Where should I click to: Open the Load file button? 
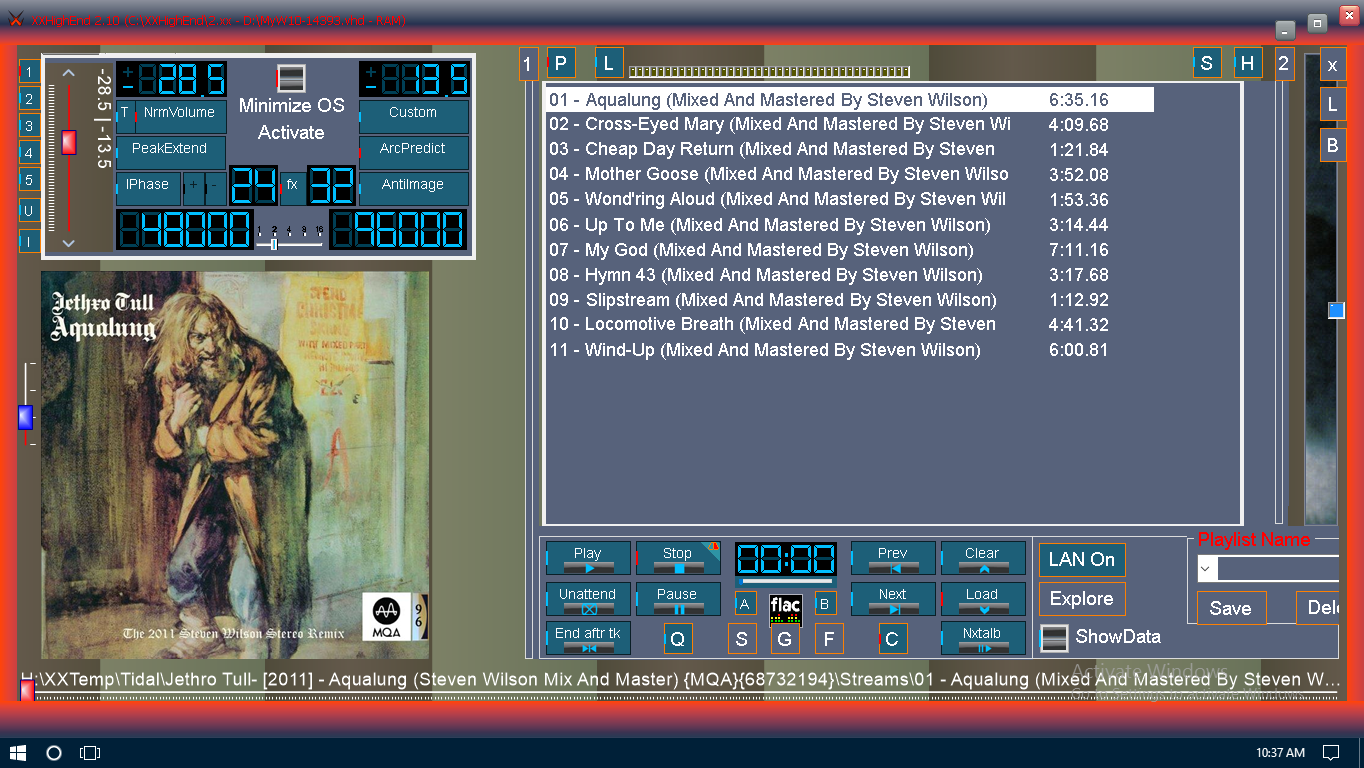[982, 599]
